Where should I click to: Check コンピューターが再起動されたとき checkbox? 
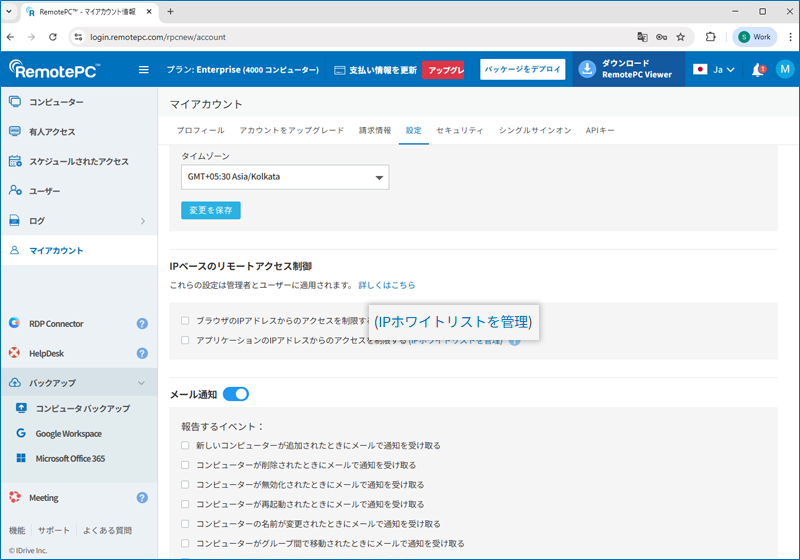185,504
